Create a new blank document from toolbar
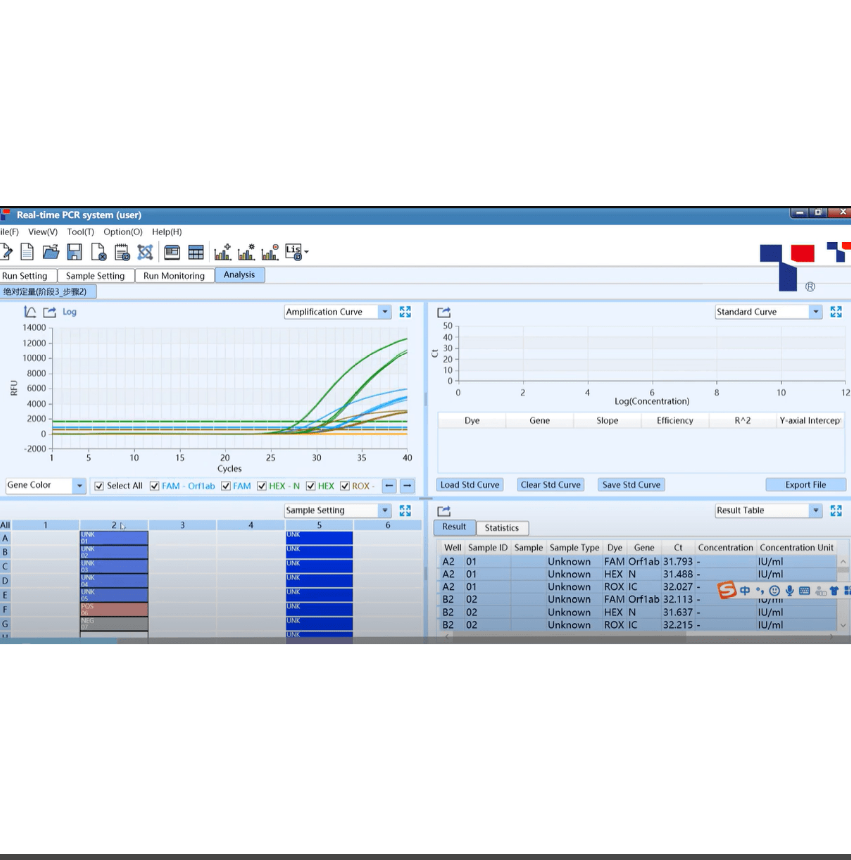 [27, 252]
